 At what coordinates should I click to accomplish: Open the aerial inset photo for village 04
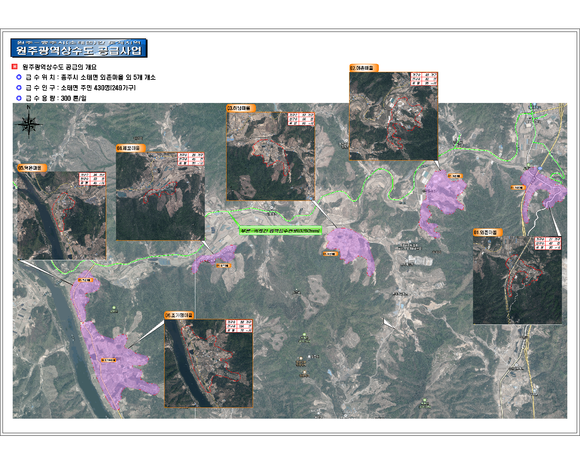pyautogui.click(x=160, y=196)
